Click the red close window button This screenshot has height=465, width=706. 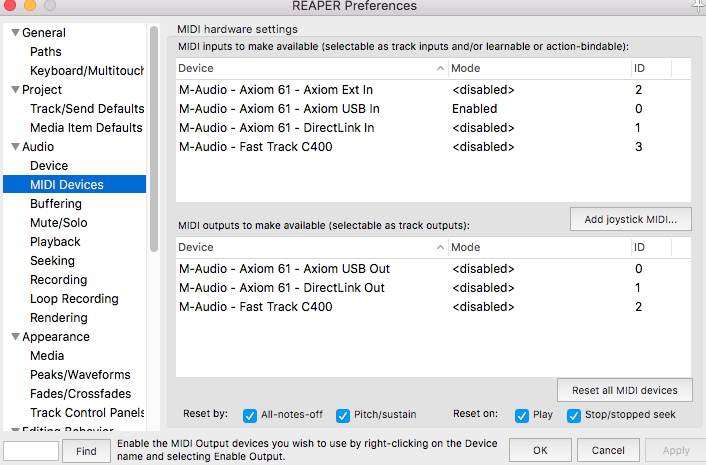coord(9,5)
